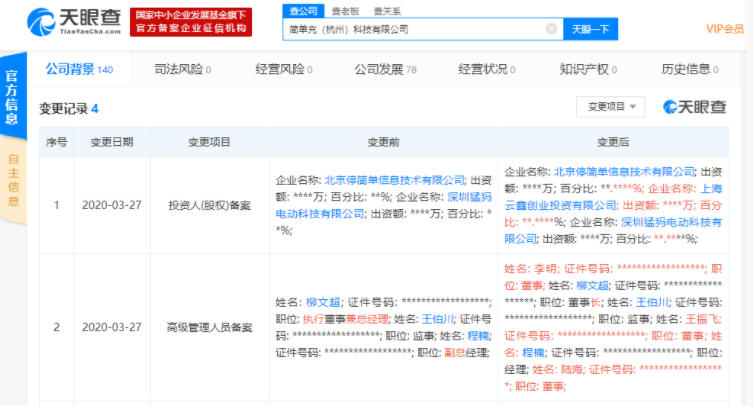The image size is (753, 407).
Task: Select the 2020-03-27 date in row 2
Action: (112, 327)
